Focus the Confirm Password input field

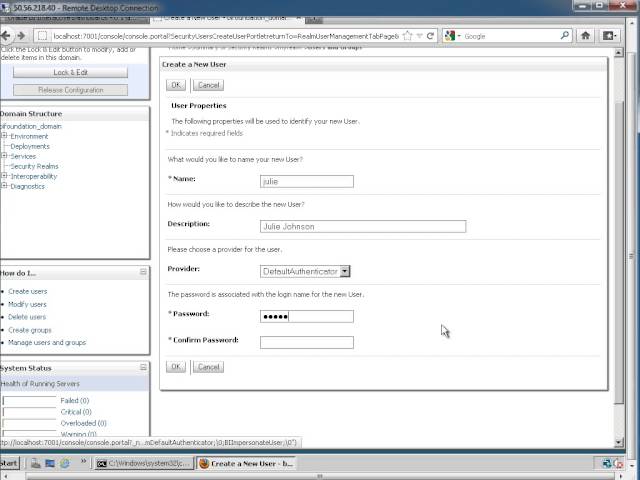click(x=307, y=342)
